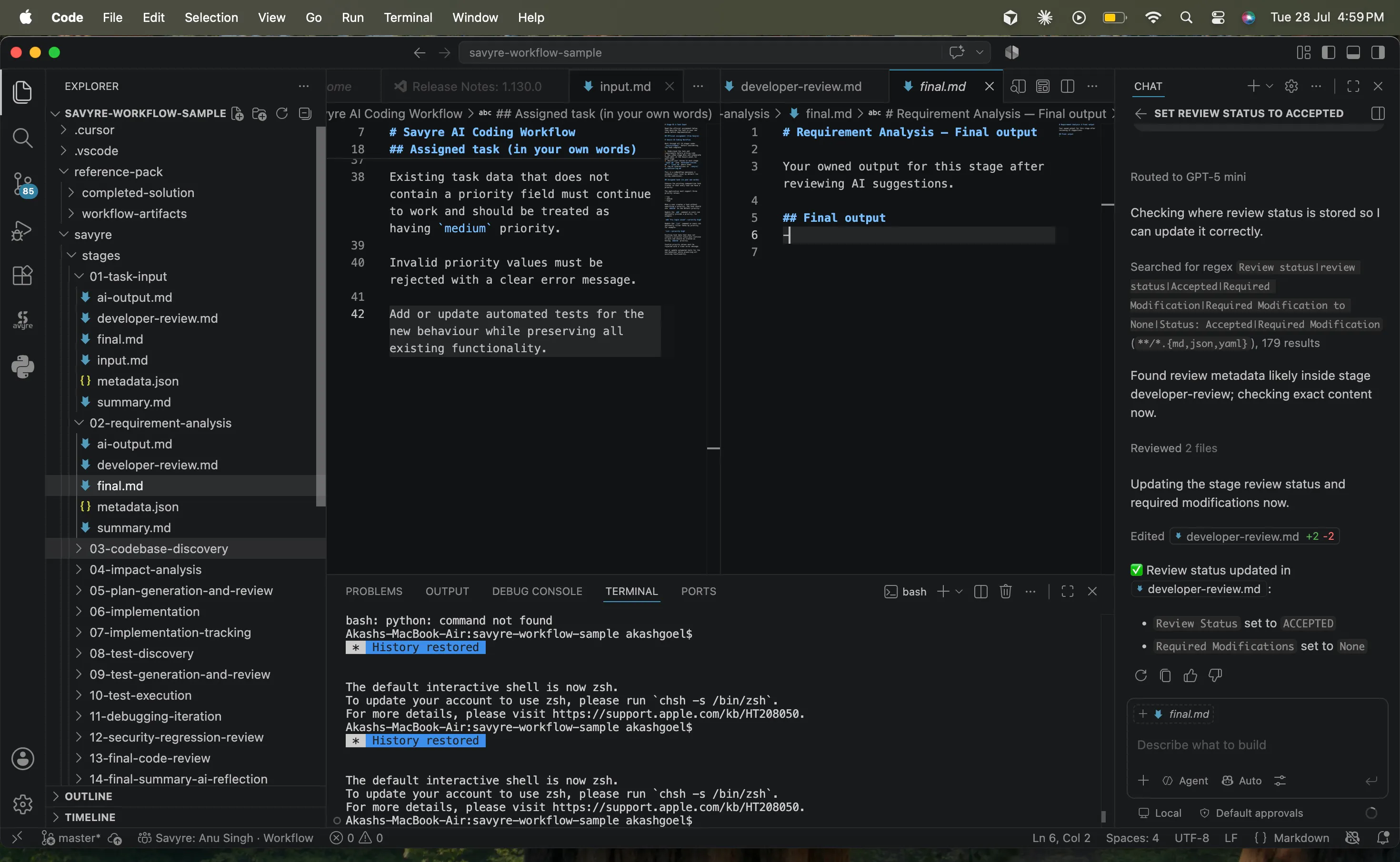Open the Explorer view in activity bar
Image resolution: width=1400 pixels, height=862 pixels.
pos(22,92)
